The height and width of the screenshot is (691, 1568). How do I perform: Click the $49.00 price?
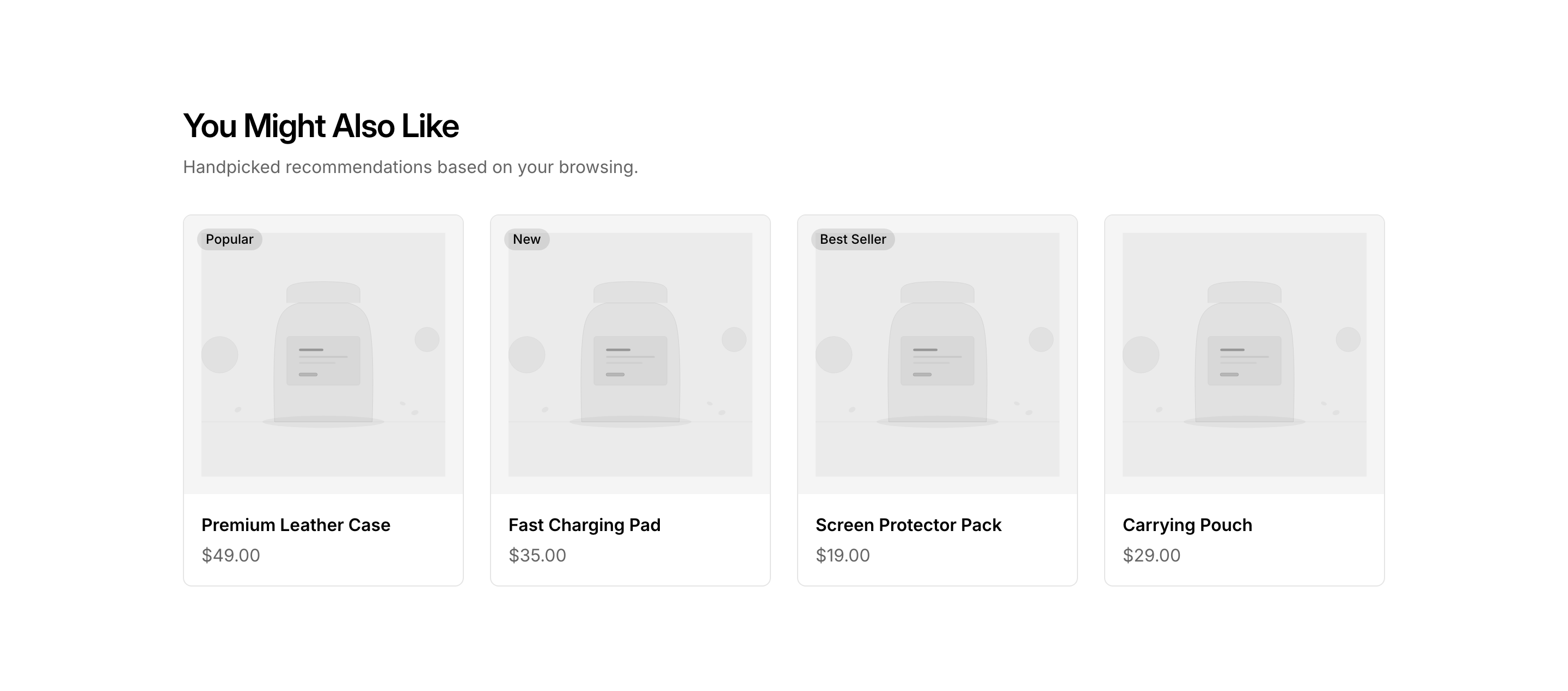231,555
